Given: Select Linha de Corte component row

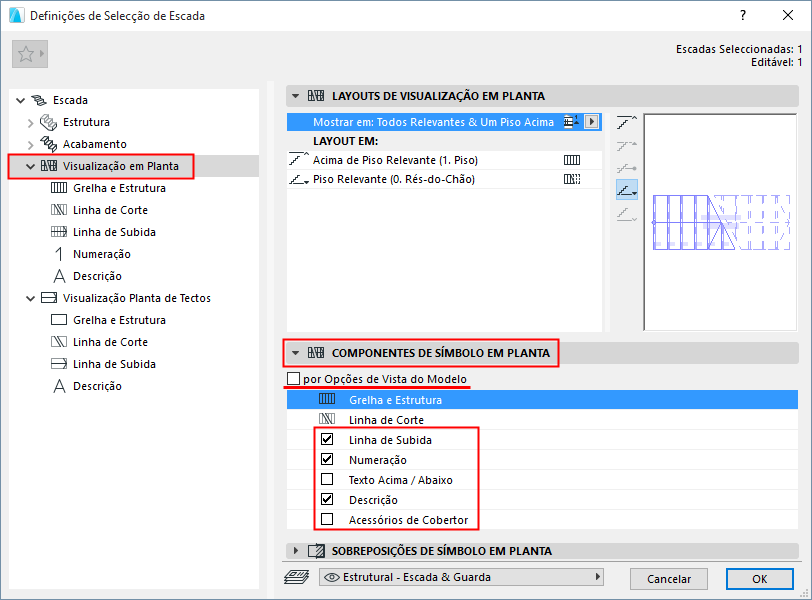Looking at the screenshot, I should (542, 420).
